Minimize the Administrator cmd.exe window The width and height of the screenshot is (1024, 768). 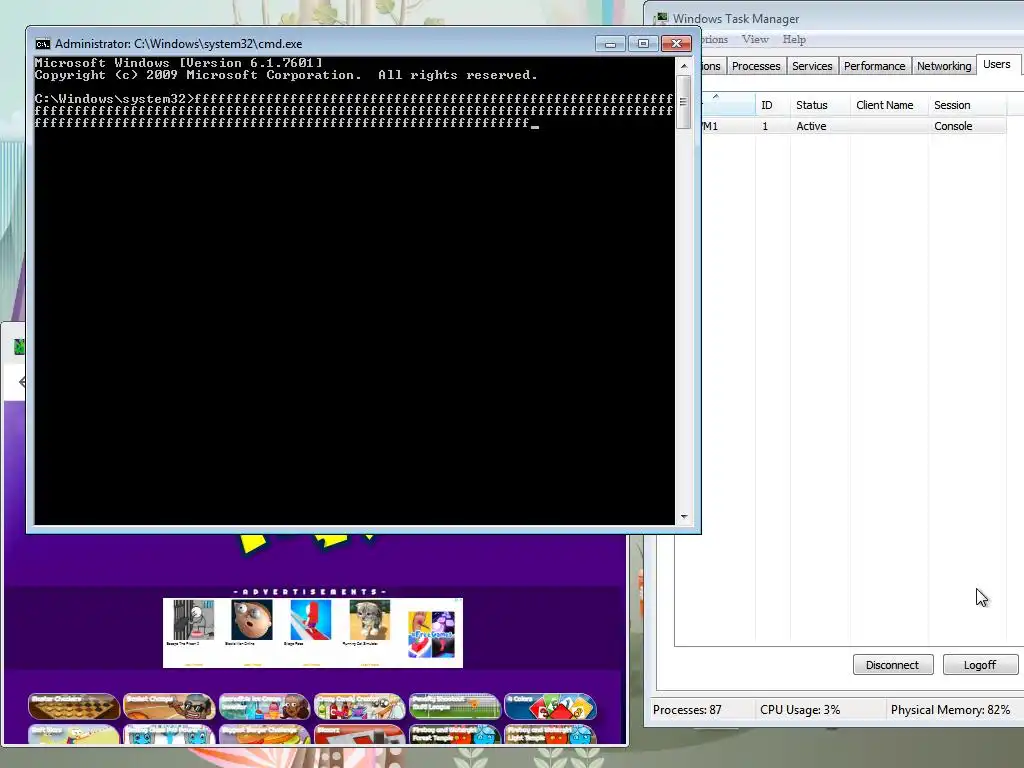610,44
